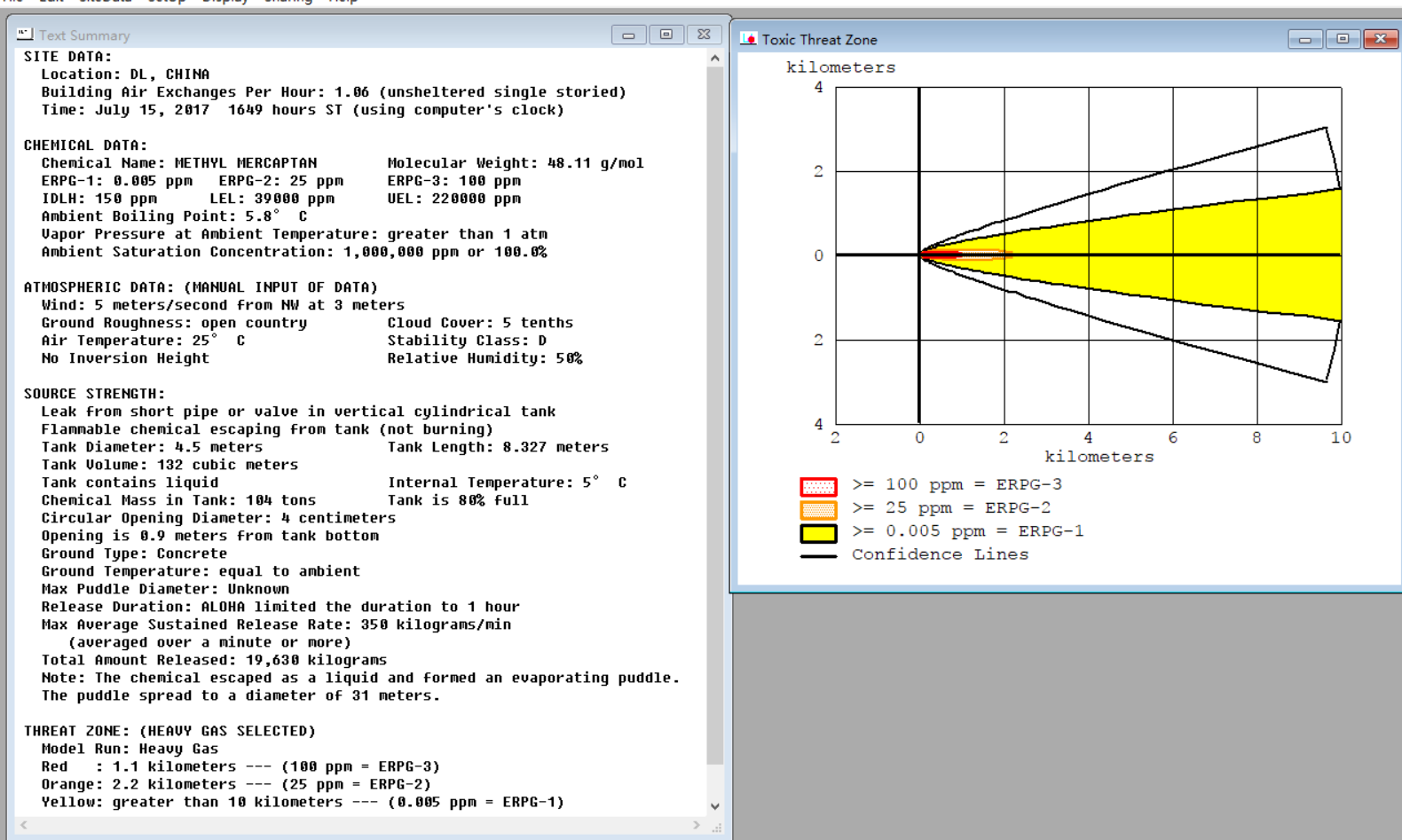Click the orange ERPG-2 legend swatch
The image size is (1402, 840).
click(x=818, y=510)
